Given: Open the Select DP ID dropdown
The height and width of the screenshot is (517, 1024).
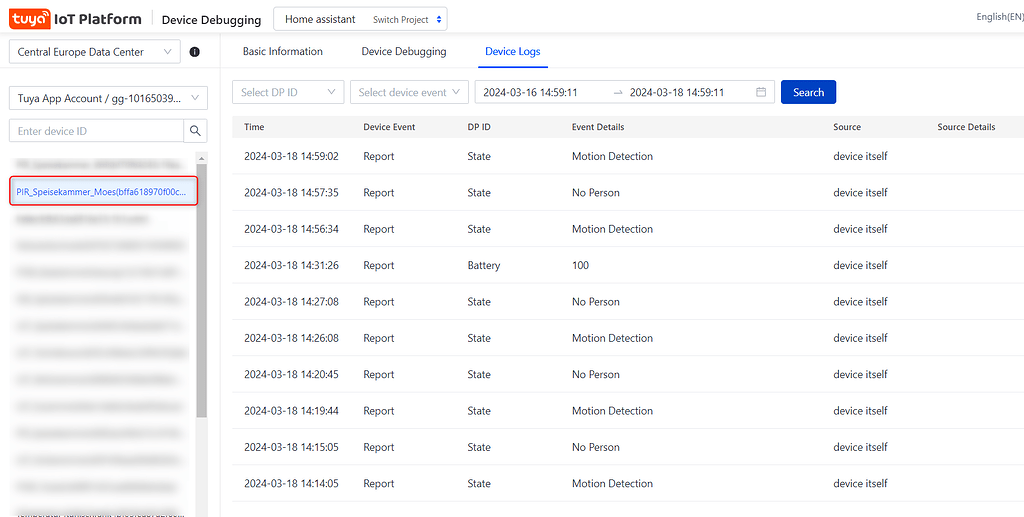Looking at the screenshot, I should point(288,92).
